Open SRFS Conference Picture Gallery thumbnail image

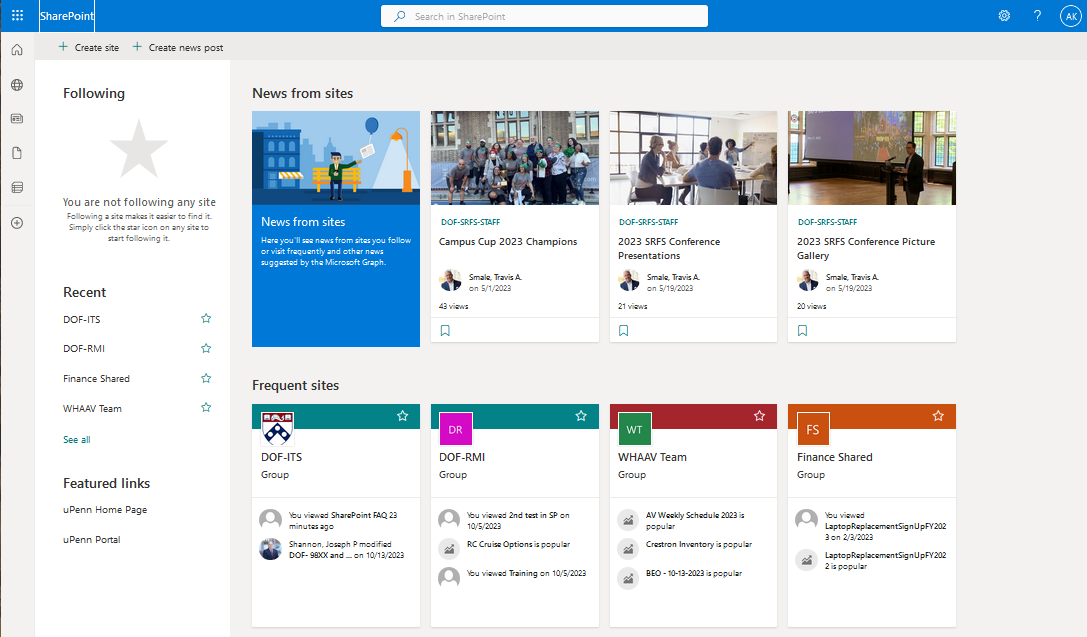[872, 158]
